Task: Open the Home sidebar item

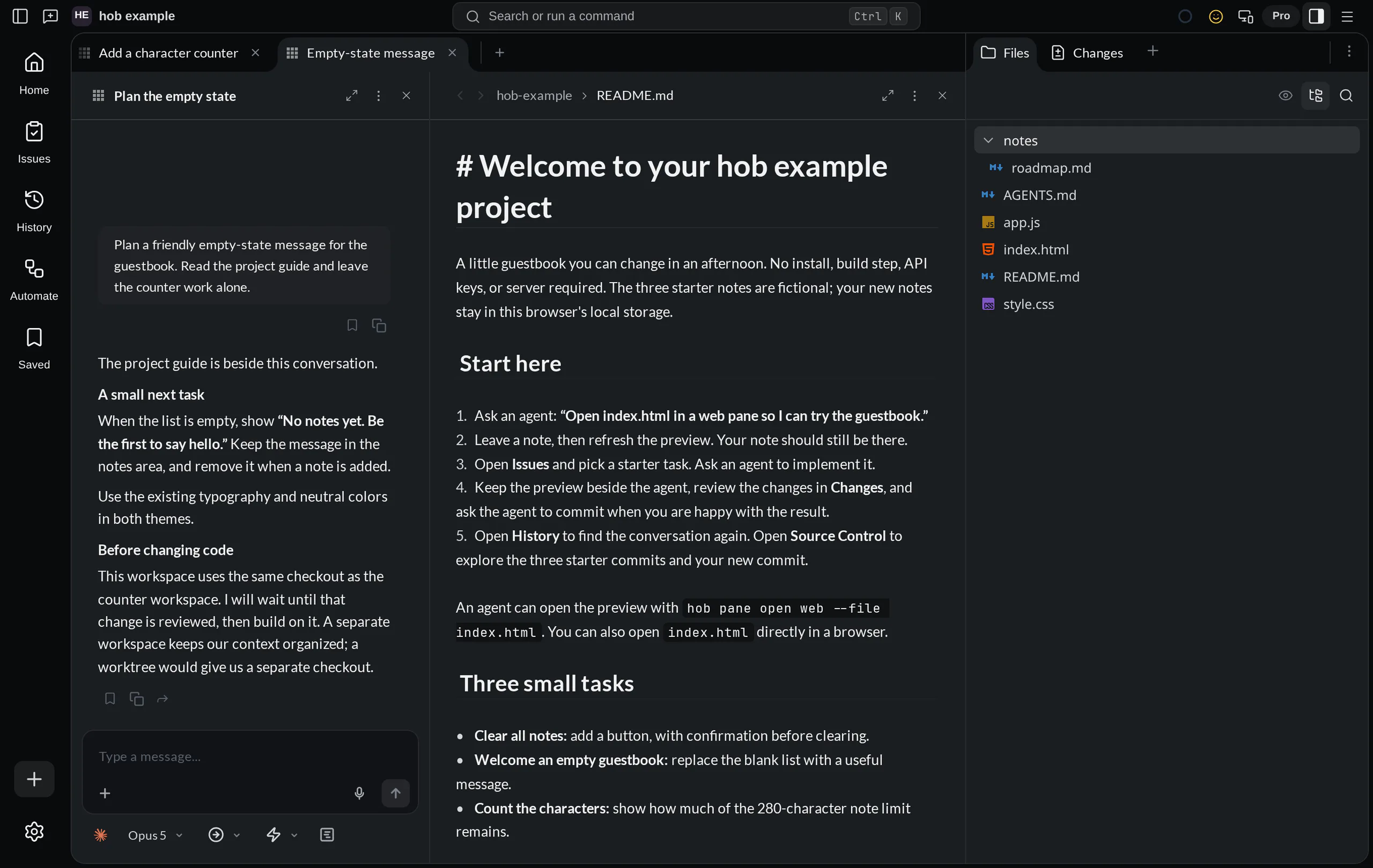Action: (34, 73)
